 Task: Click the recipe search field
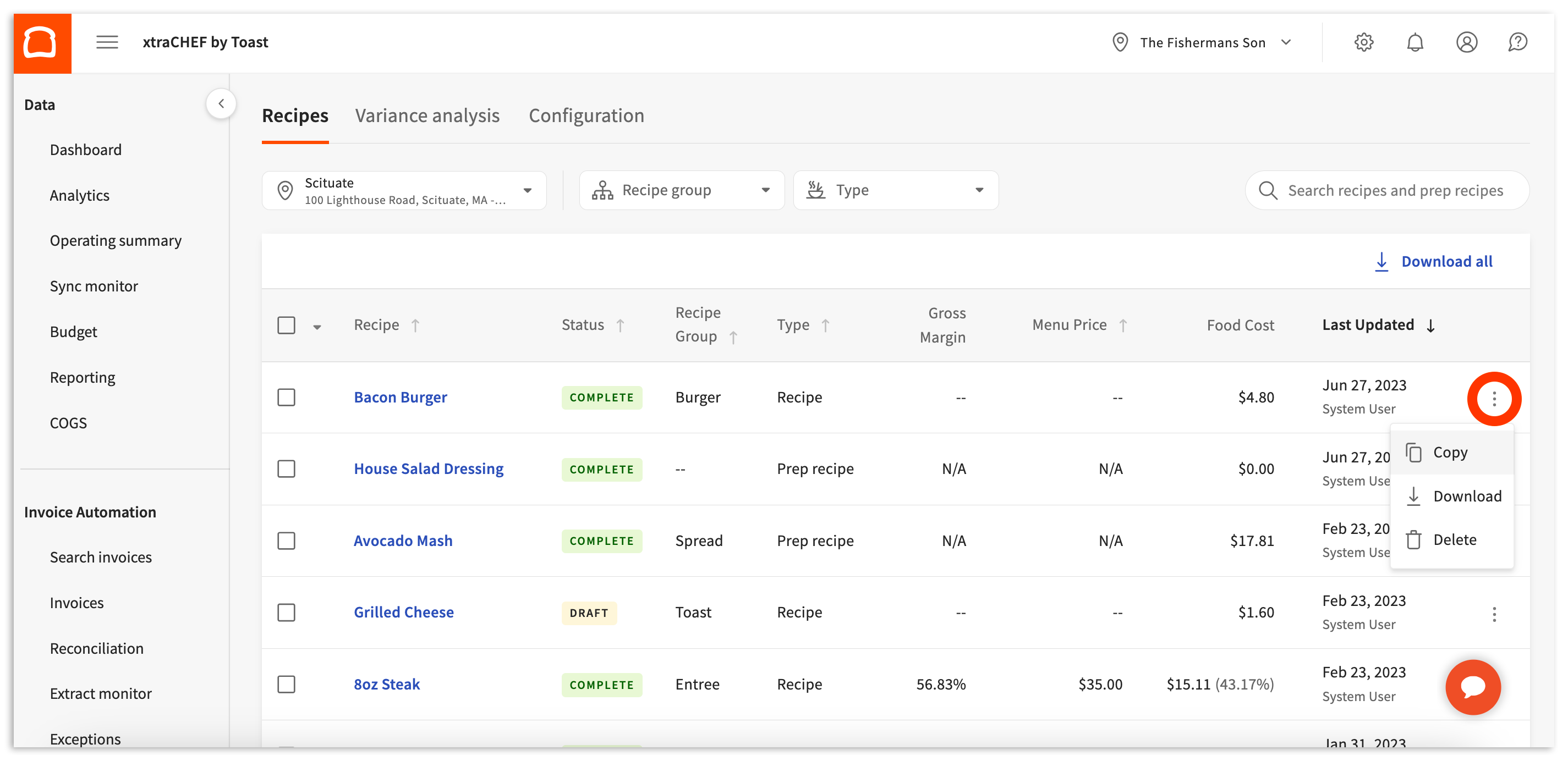(1394, 190)
